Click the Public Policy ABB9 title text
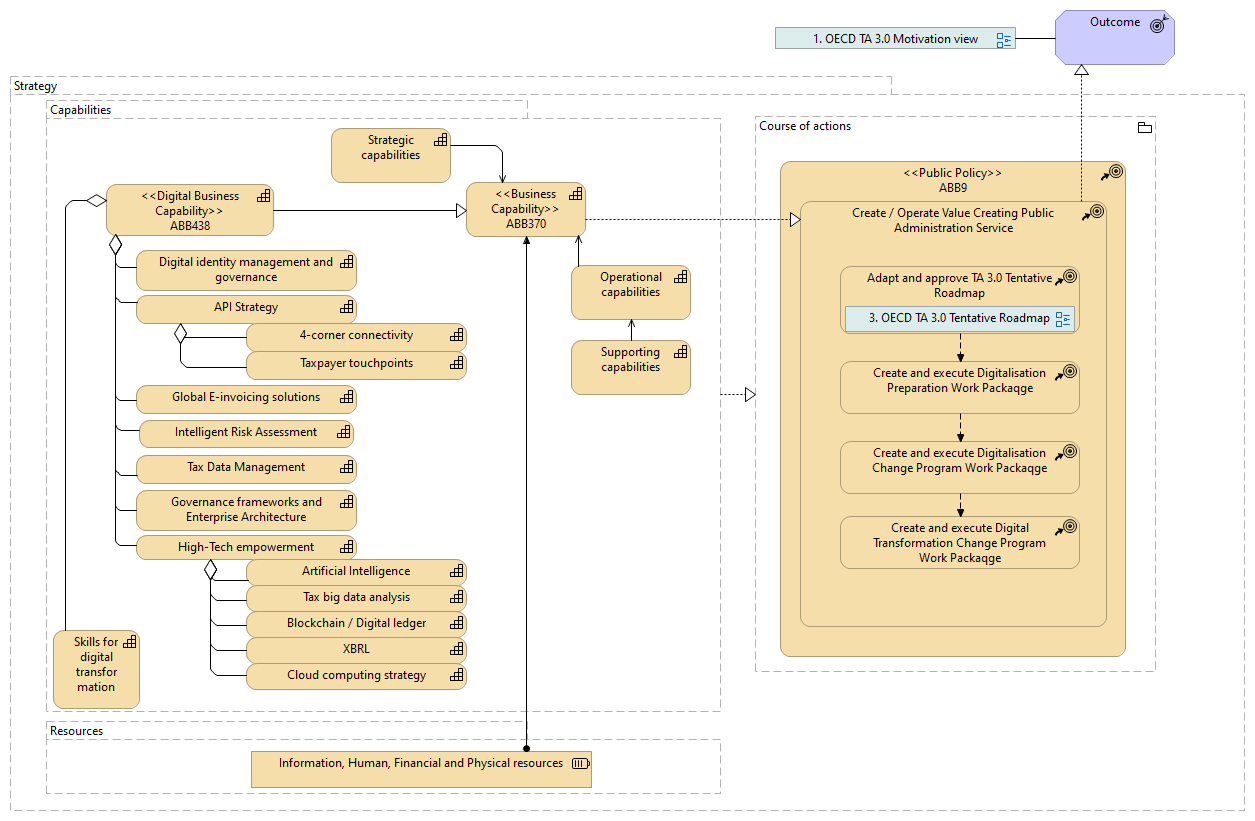Image resolution: width=1255 pixels, height=821 pixels. [x=953, y=180]
